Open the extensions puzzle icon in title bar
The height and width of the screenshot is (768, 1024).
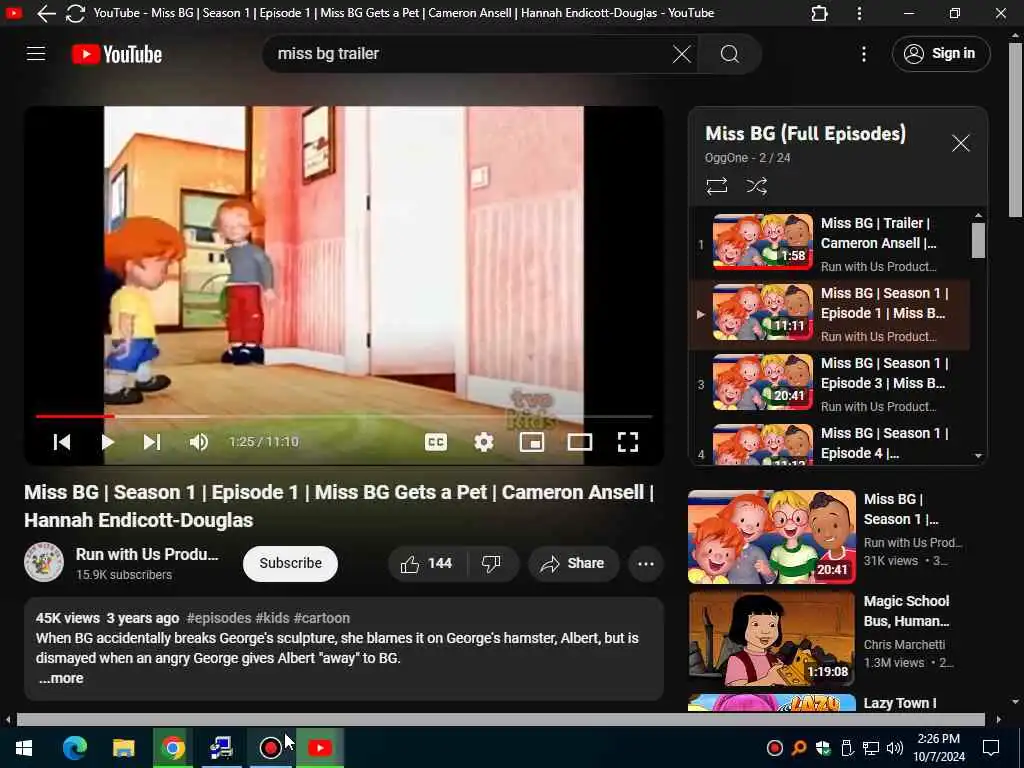click(819, 13)
